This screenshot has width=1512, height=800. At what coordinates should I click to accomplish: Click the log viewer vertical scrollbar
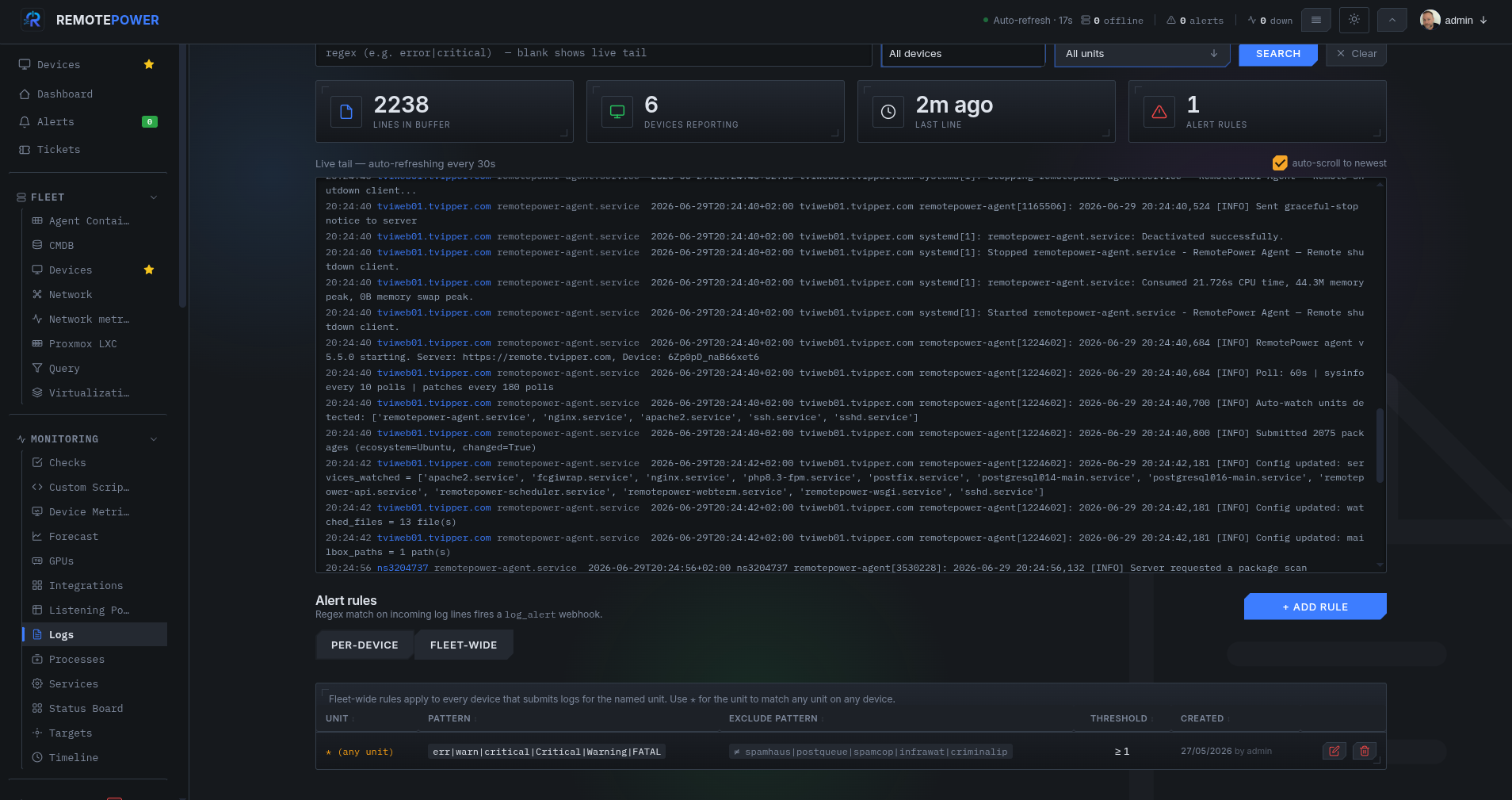coord(1380,446)
